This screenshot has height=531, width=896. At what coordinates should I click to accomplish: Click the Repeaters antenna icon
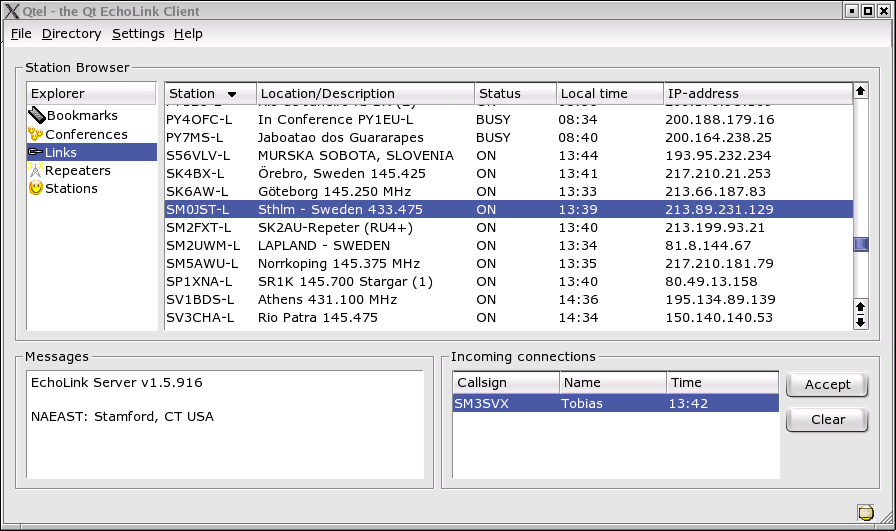click(36, 171)
